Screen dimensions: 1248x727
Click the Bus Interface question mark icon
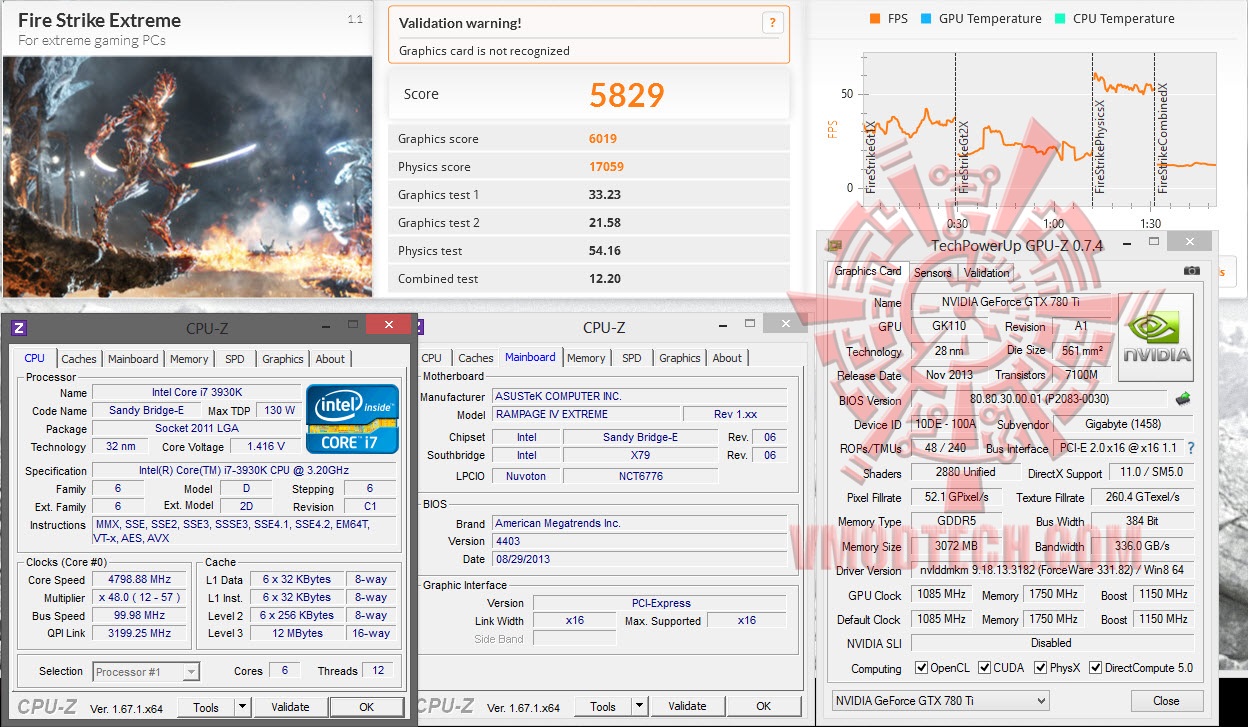[1191, 449]
